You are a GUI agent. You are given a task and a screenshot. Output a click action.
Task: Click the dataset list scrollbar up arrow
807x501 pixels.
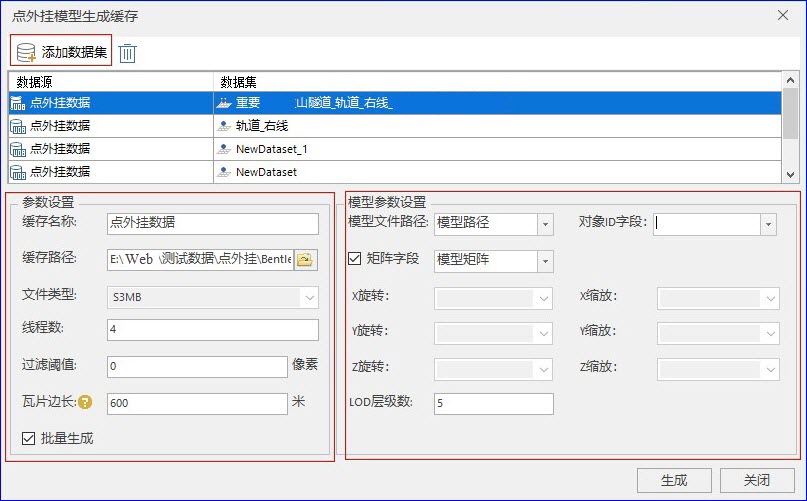point(790,80)
